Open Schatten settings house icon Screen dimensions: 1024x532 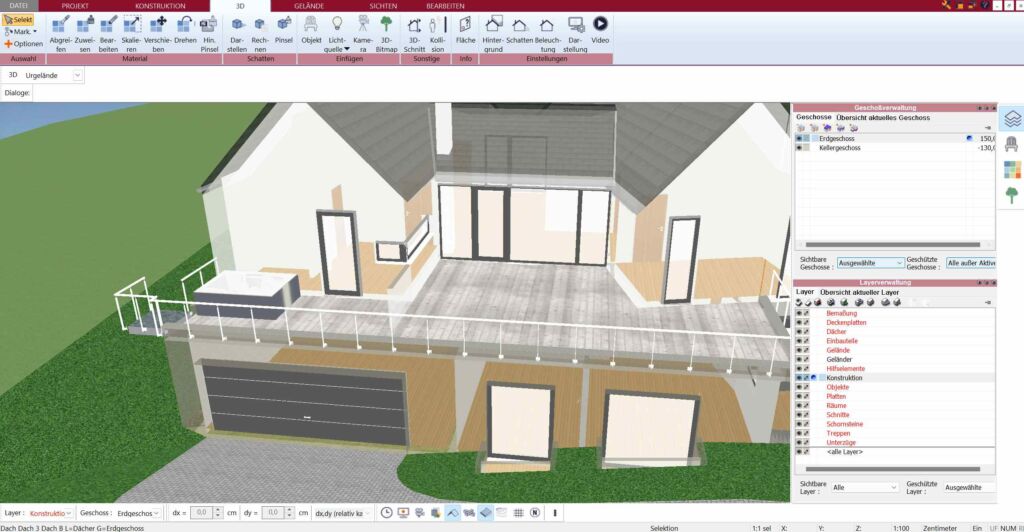coord(520,30)
